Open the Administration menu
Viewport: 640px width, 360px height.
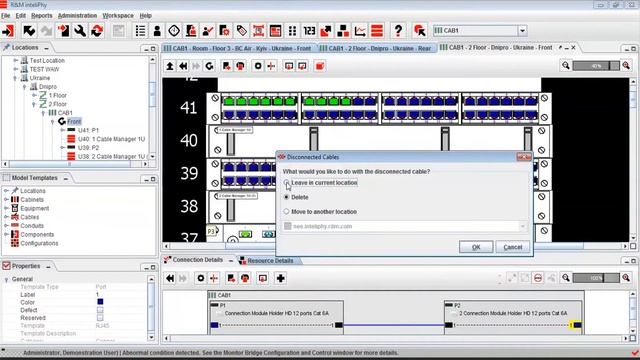pos(77,16)
